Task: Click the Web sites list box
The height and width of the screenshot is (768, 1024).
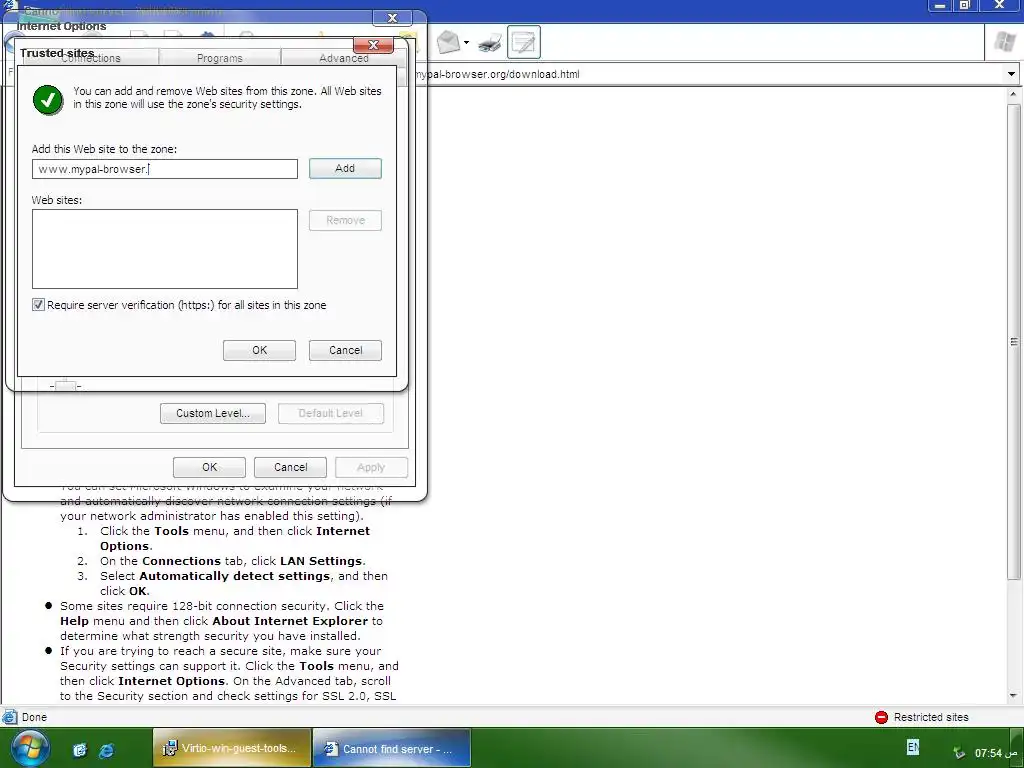Action: tap(165, 249)
